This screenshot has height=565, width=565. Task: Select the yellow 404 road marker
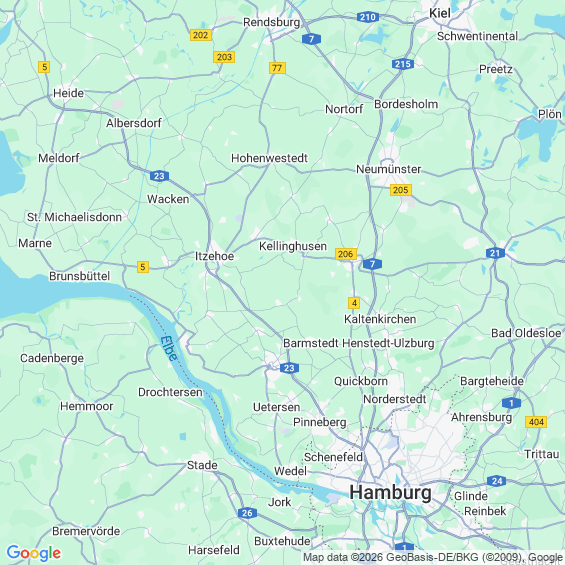tap(536, 422)
